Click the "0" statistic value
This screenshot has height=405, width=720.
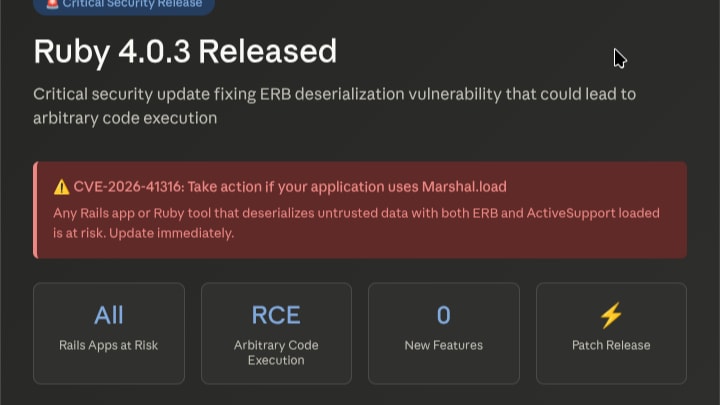coord(443,315)
